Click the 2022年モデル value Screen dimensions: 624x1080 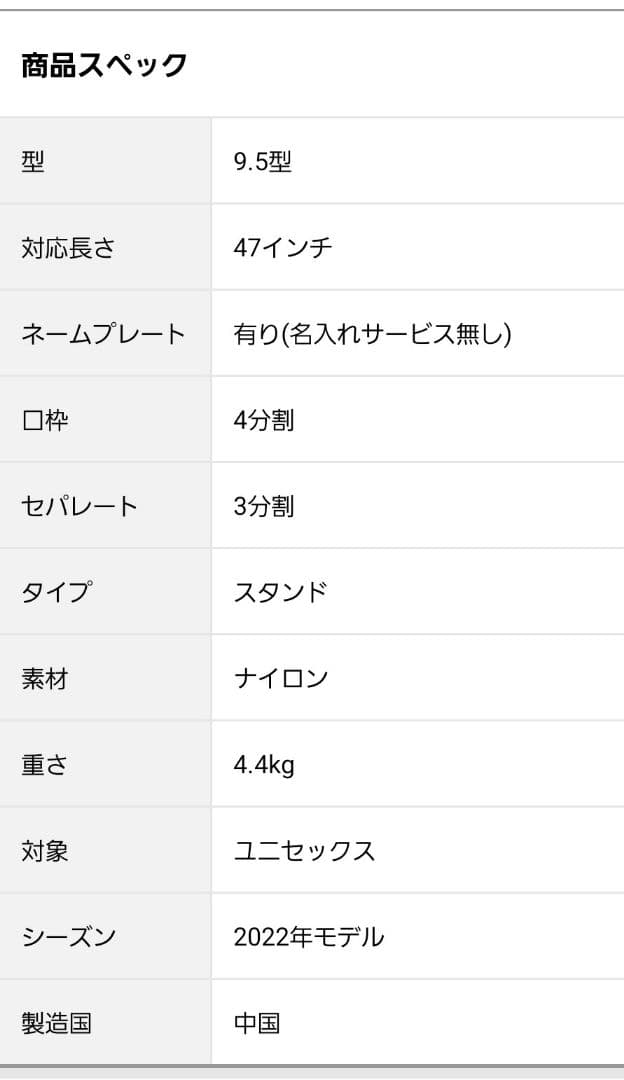point(309,938)
